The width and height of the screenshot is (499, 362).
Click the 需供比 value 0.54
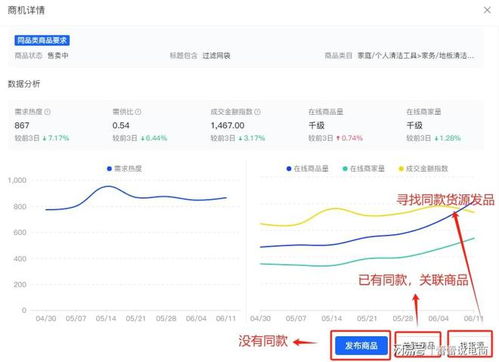pyautogui.click(x=121, y=126)
